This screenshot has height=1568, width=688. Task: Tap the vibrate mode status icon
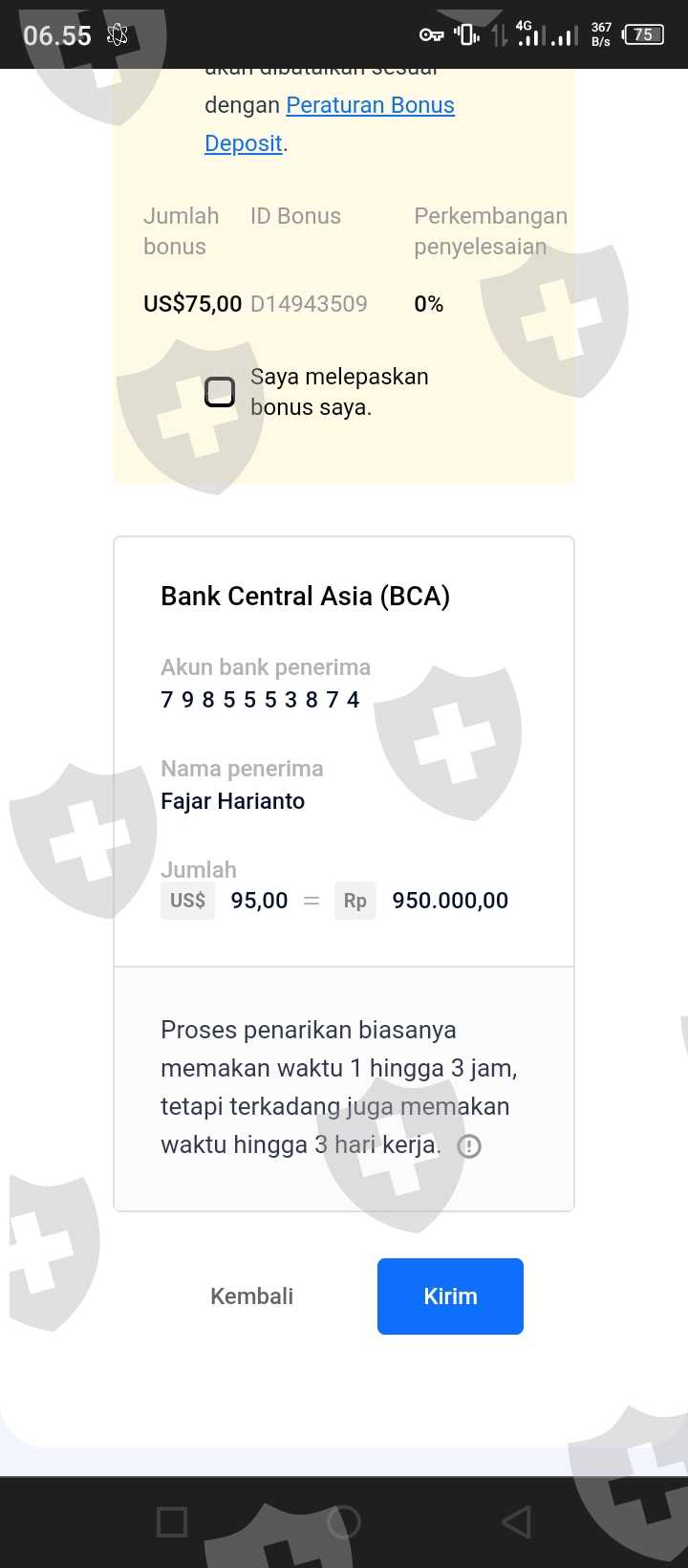coord(466,35)
